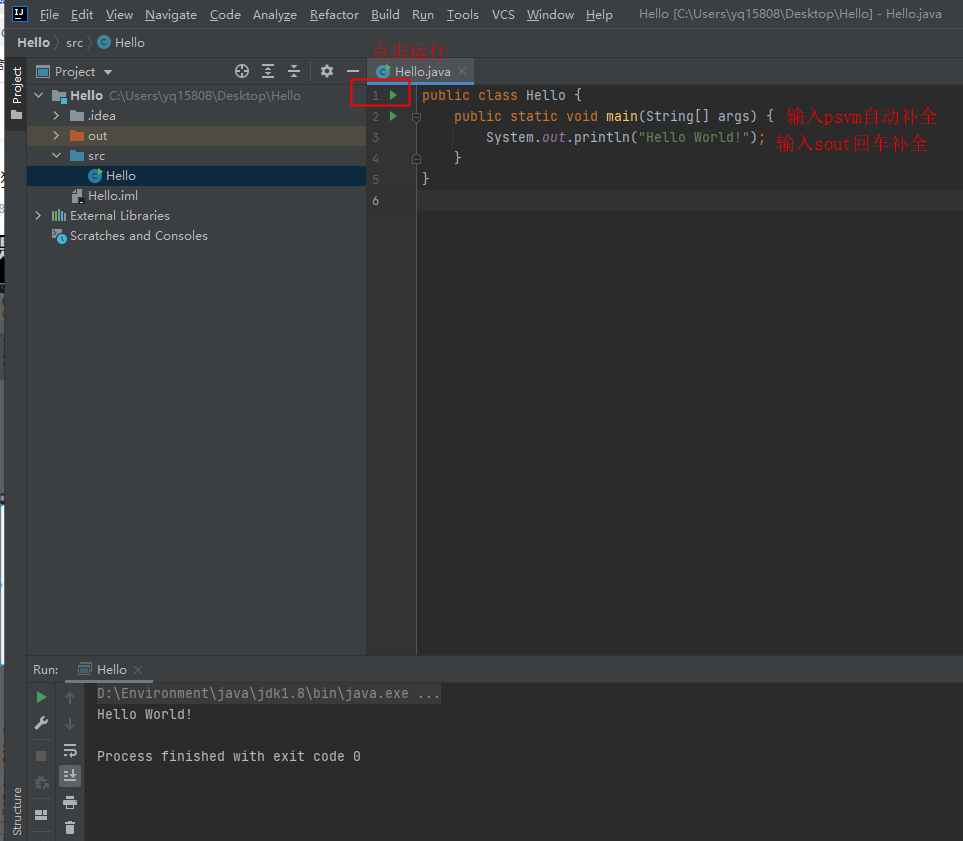Click empty editor line 6
The image size is (963, 841).
(x=689, y=200)
